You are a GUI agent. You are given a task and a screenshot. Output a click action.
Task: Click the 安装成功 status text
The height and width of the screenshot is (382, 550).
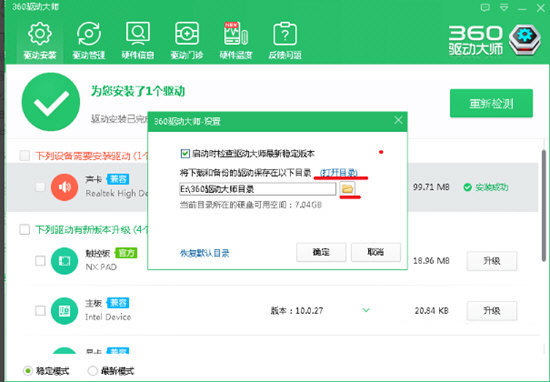point(491,187)
